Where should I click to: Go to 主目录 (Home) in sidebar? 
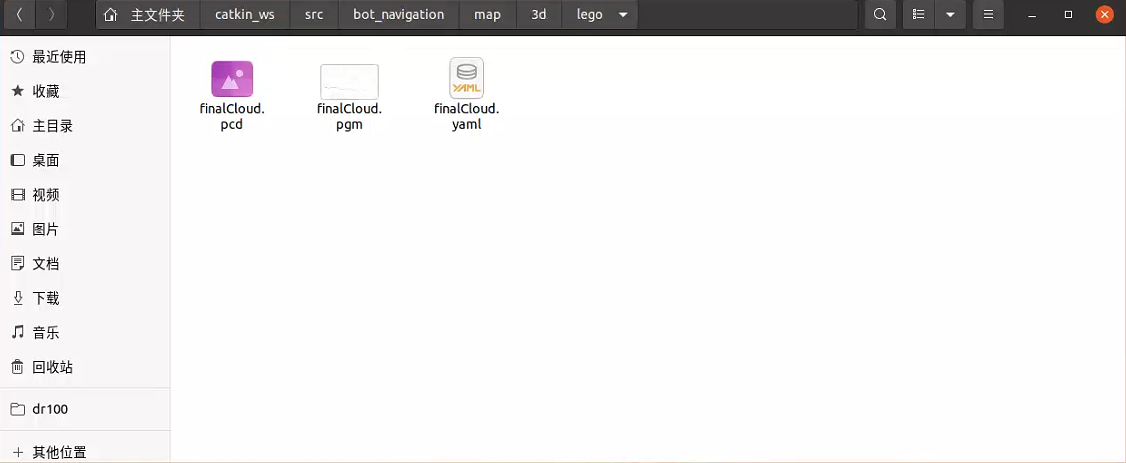pos(52,126)
